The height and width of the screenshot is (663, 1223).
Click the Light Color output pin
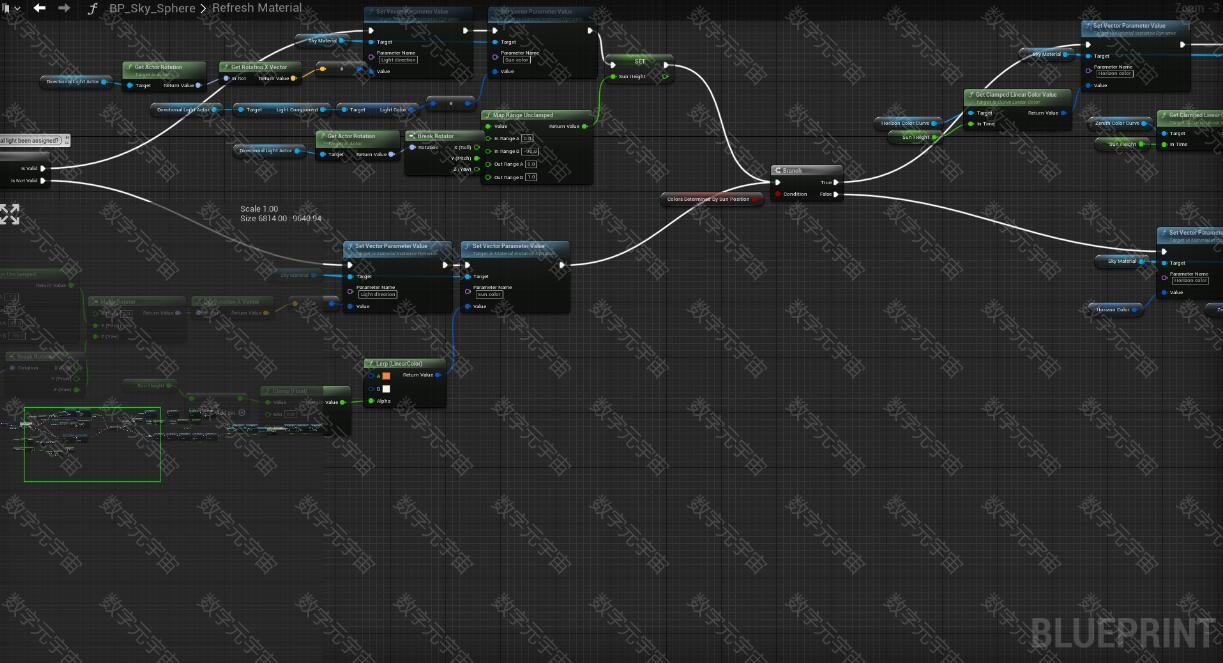click(x=410, y=110)
